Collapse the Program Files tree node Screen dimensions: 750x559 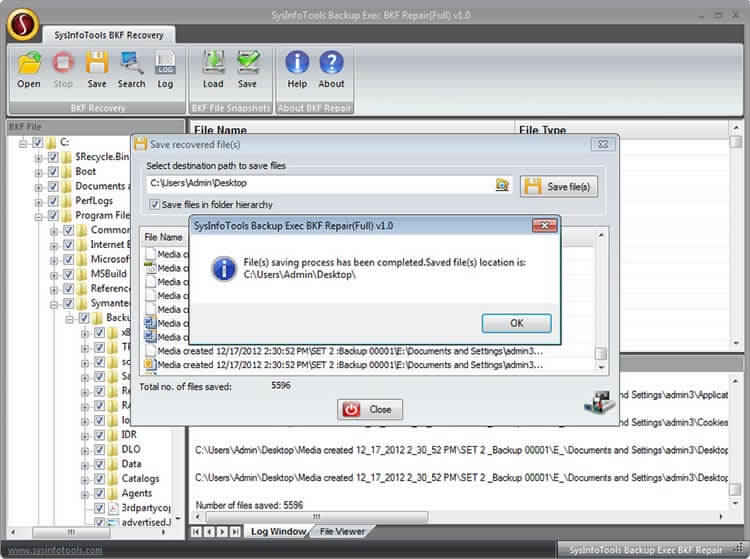38,216
